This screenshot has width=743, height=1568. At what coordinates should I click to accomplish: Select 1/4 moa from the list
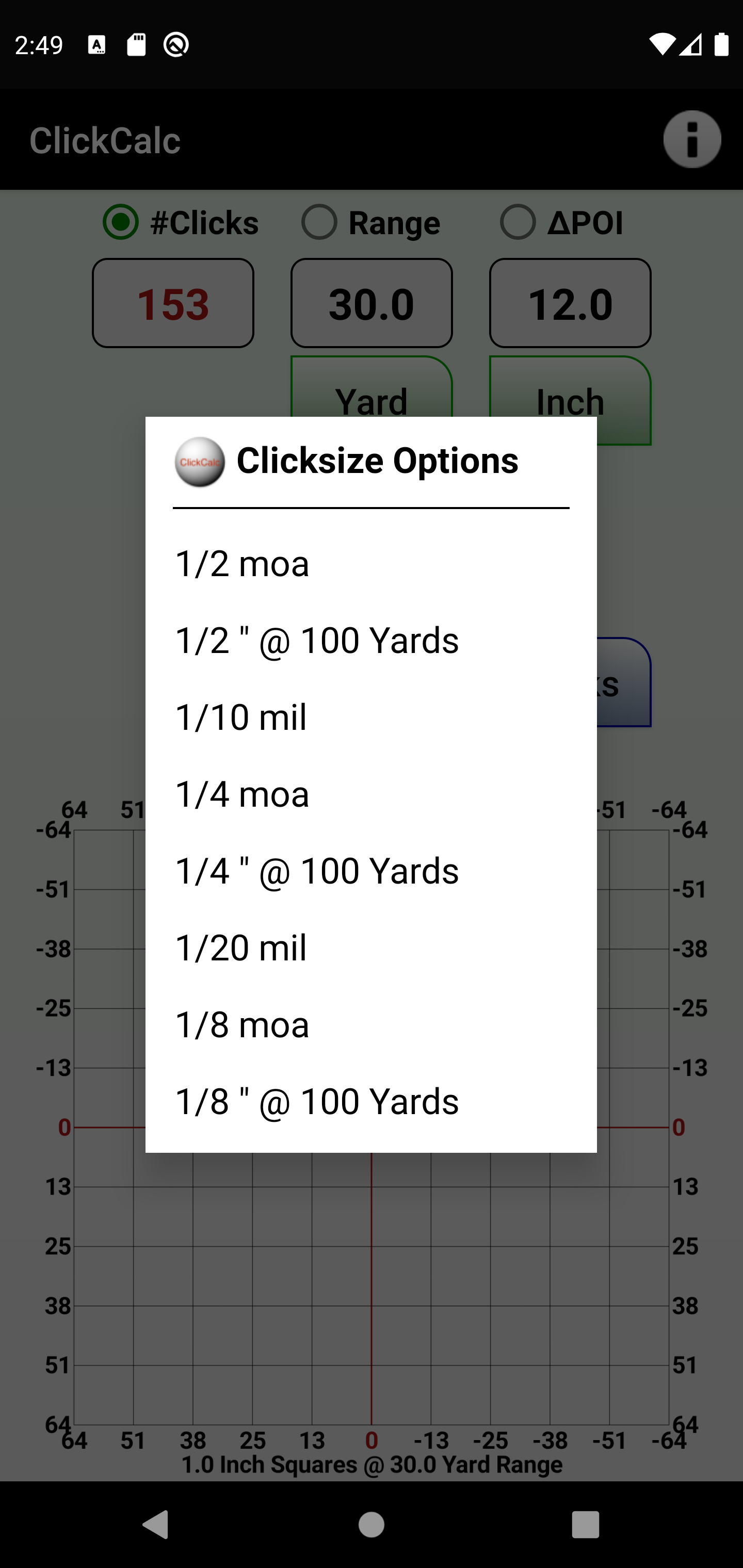pos(371,794)
